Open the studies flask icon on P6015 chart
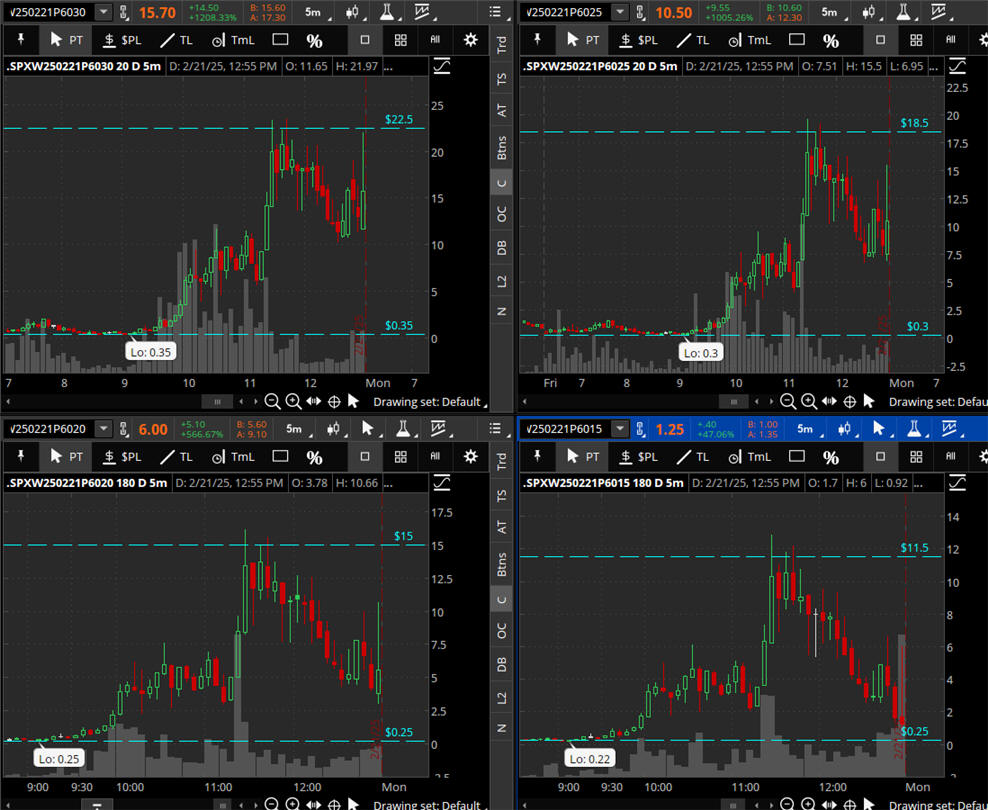This screenshot has height=810, width=988. click(914, 429)
